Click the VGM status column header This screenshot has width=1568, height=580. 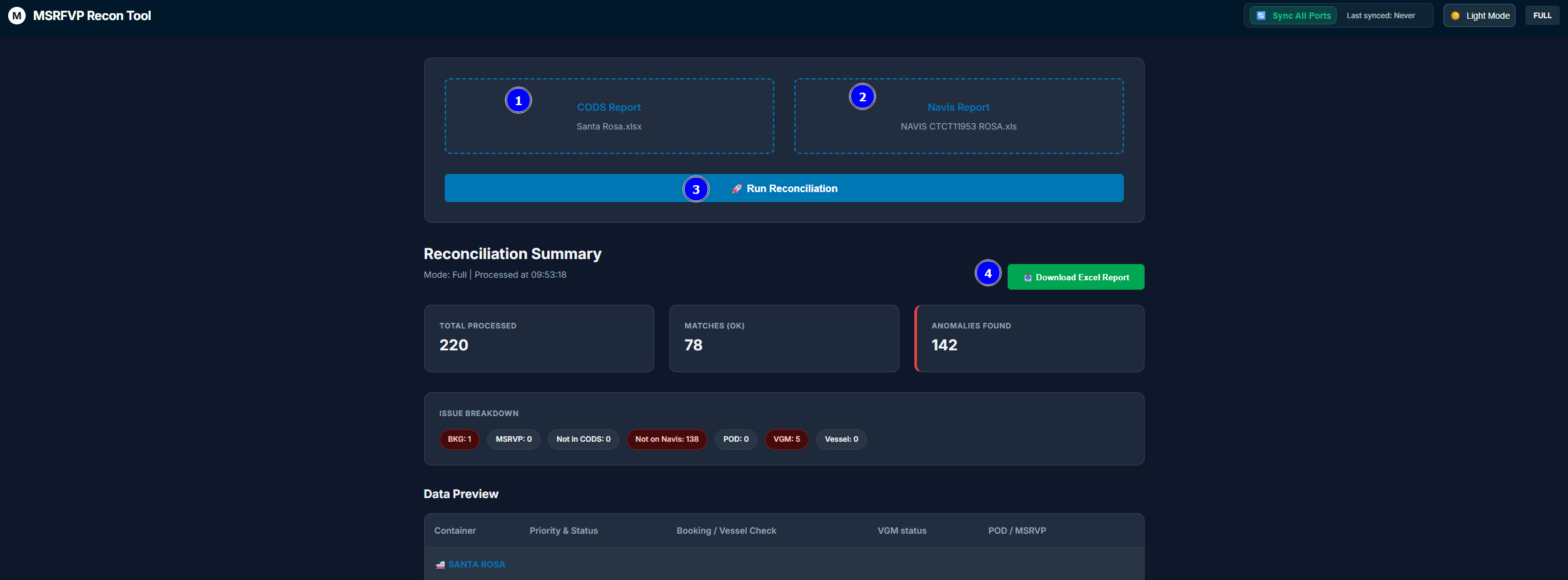(x=902, y=531)
